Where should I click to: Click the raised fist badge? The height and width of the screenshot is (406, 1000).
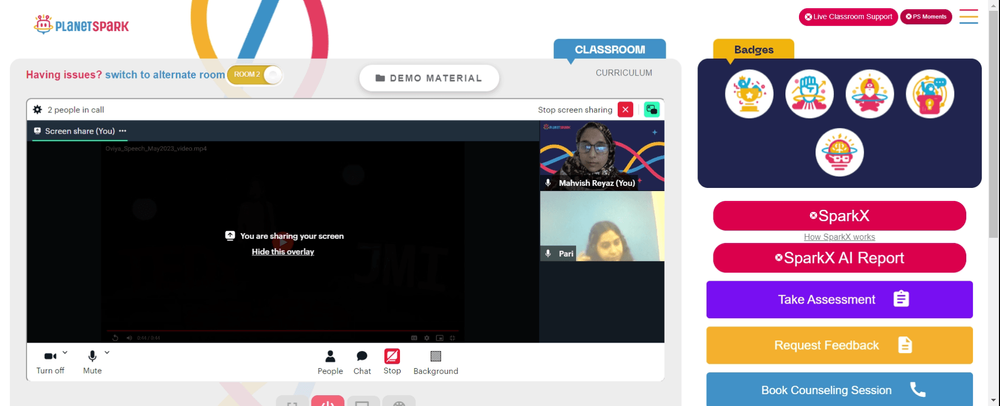tap(809, 94)
